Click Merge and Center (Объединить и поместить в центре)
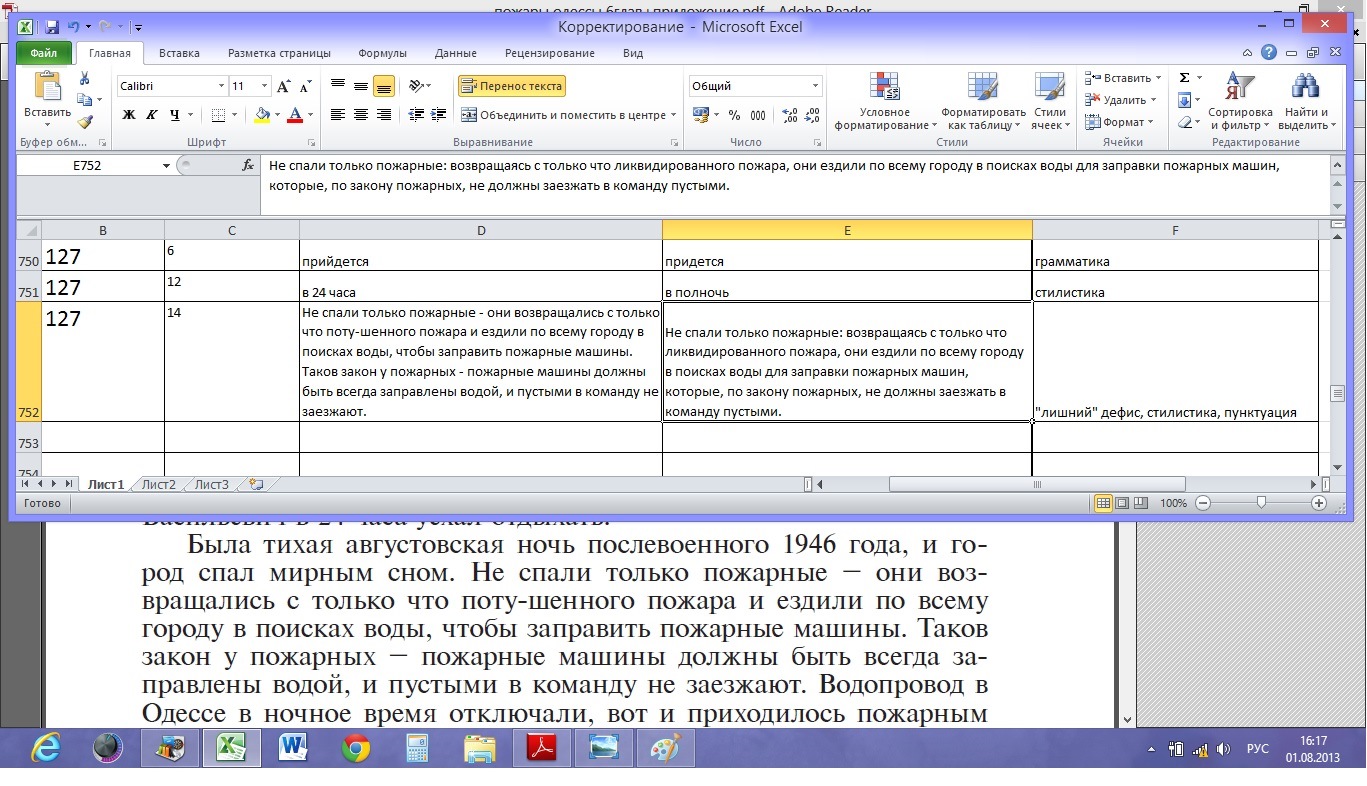1367x786 pixels. point(567,115)
